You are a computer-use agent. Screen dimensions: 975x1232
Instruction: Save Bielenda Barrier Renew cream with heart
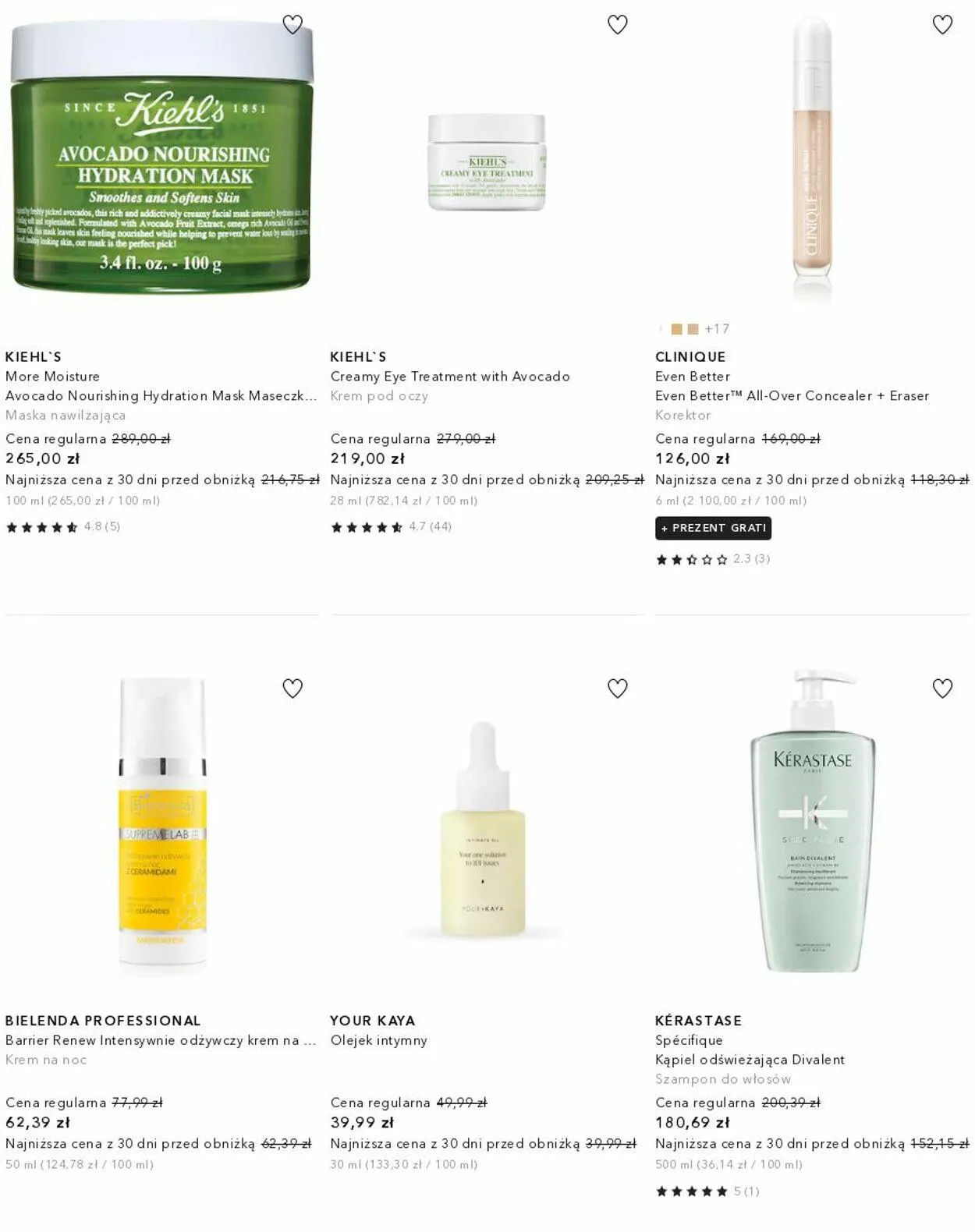tap(292, 689)
